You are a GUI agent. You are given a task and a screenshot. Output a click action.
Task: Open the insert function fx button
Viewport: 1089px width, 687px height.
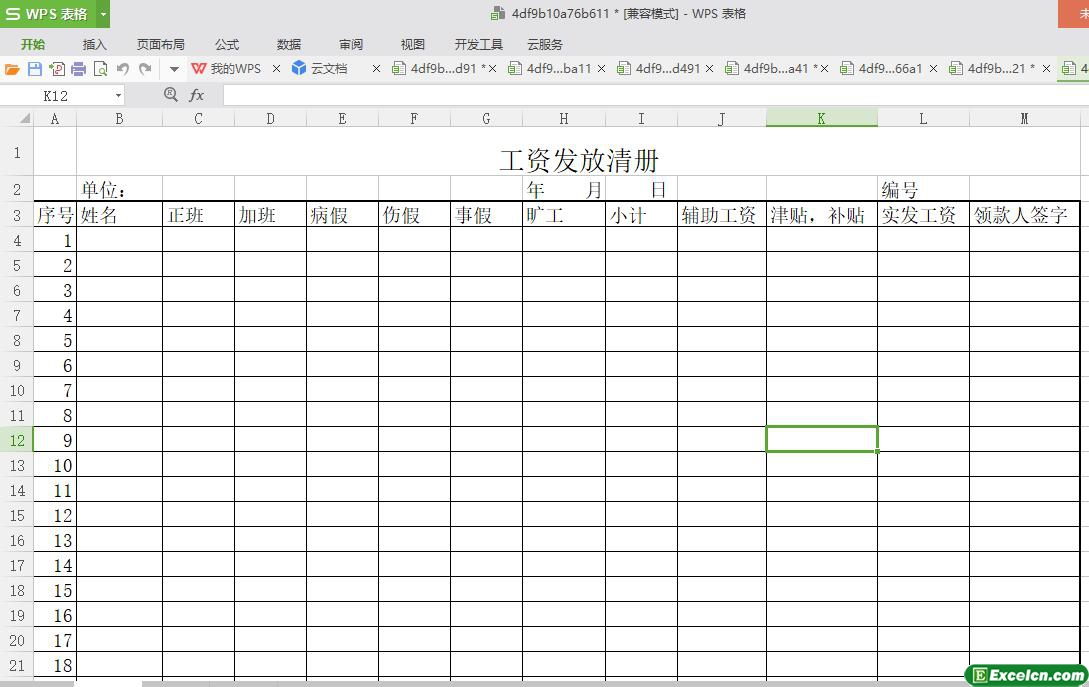[197, 95]
